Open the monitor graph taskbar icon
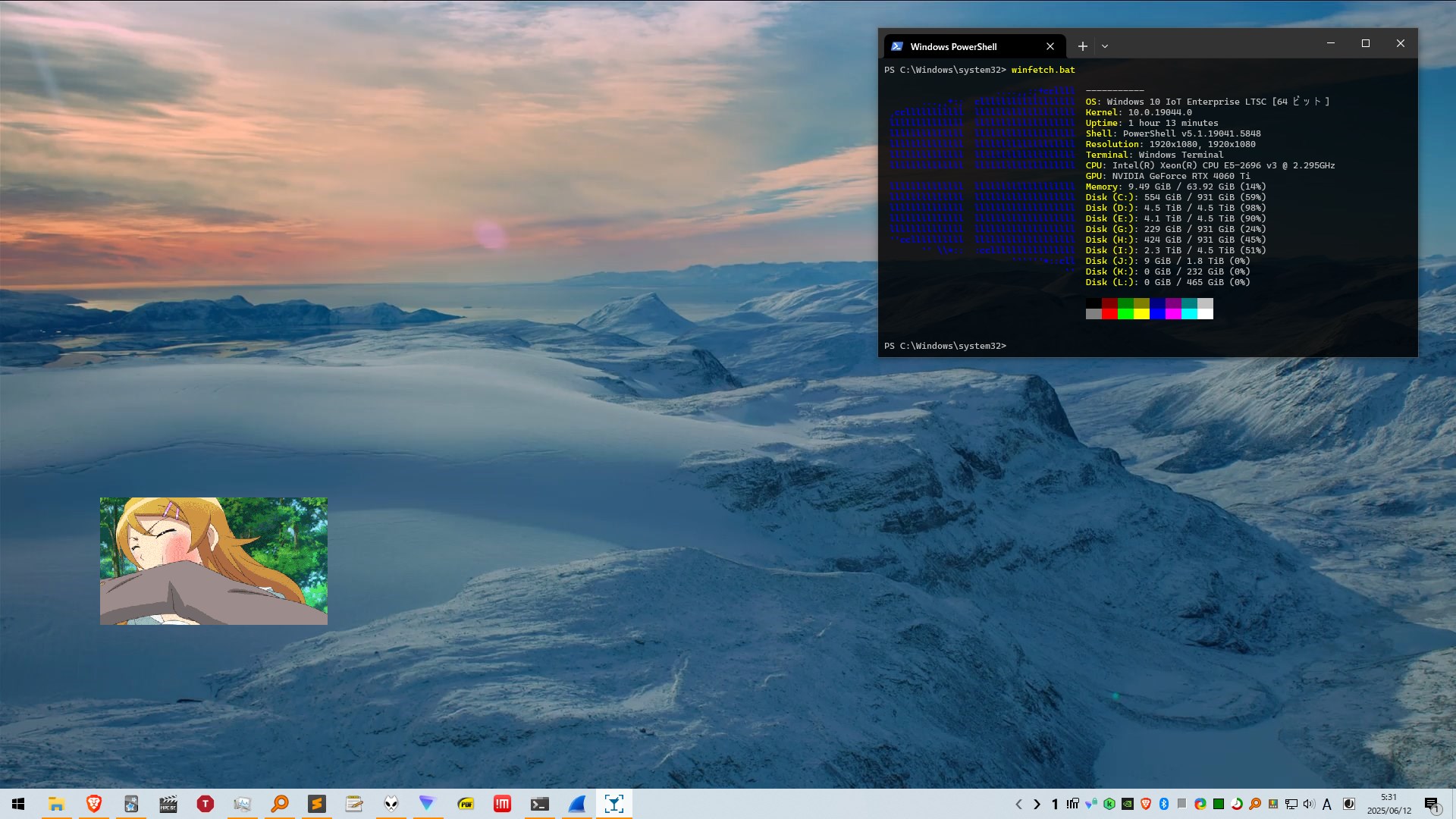1456x819 pixels. pos(242,804)
